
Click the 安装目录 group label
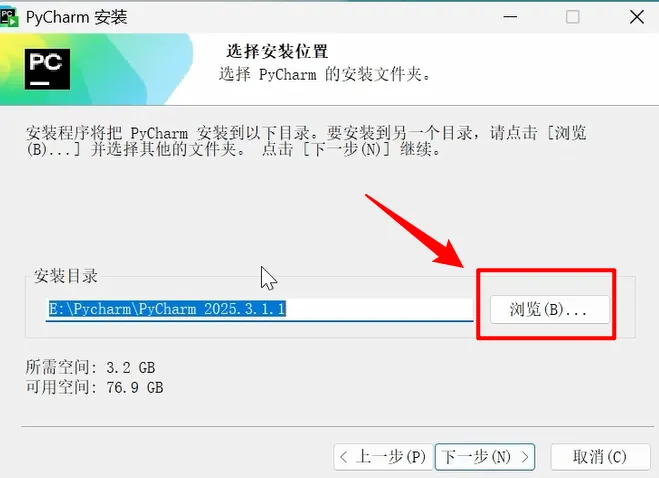[x=66, y=276]
